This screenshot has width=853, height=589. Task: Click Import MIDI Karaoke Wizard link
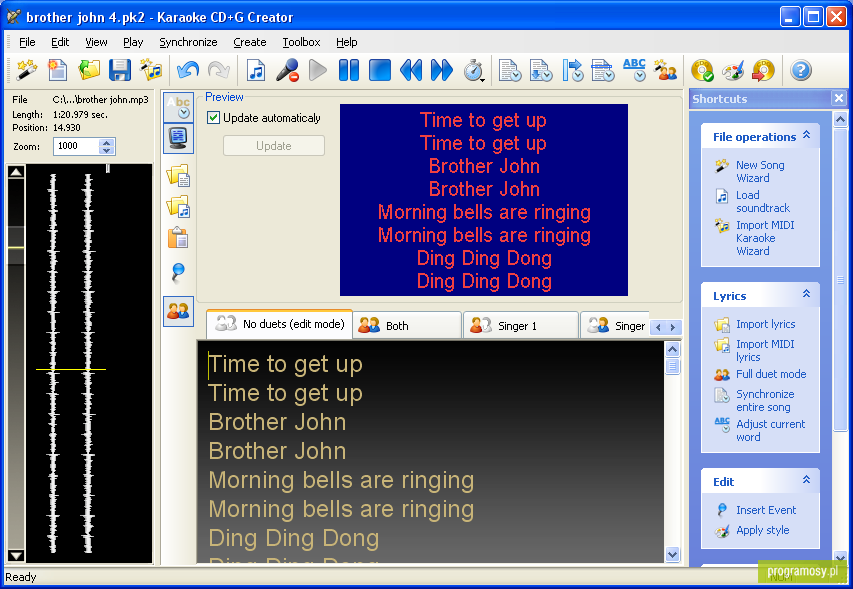(x=765, y=238)
